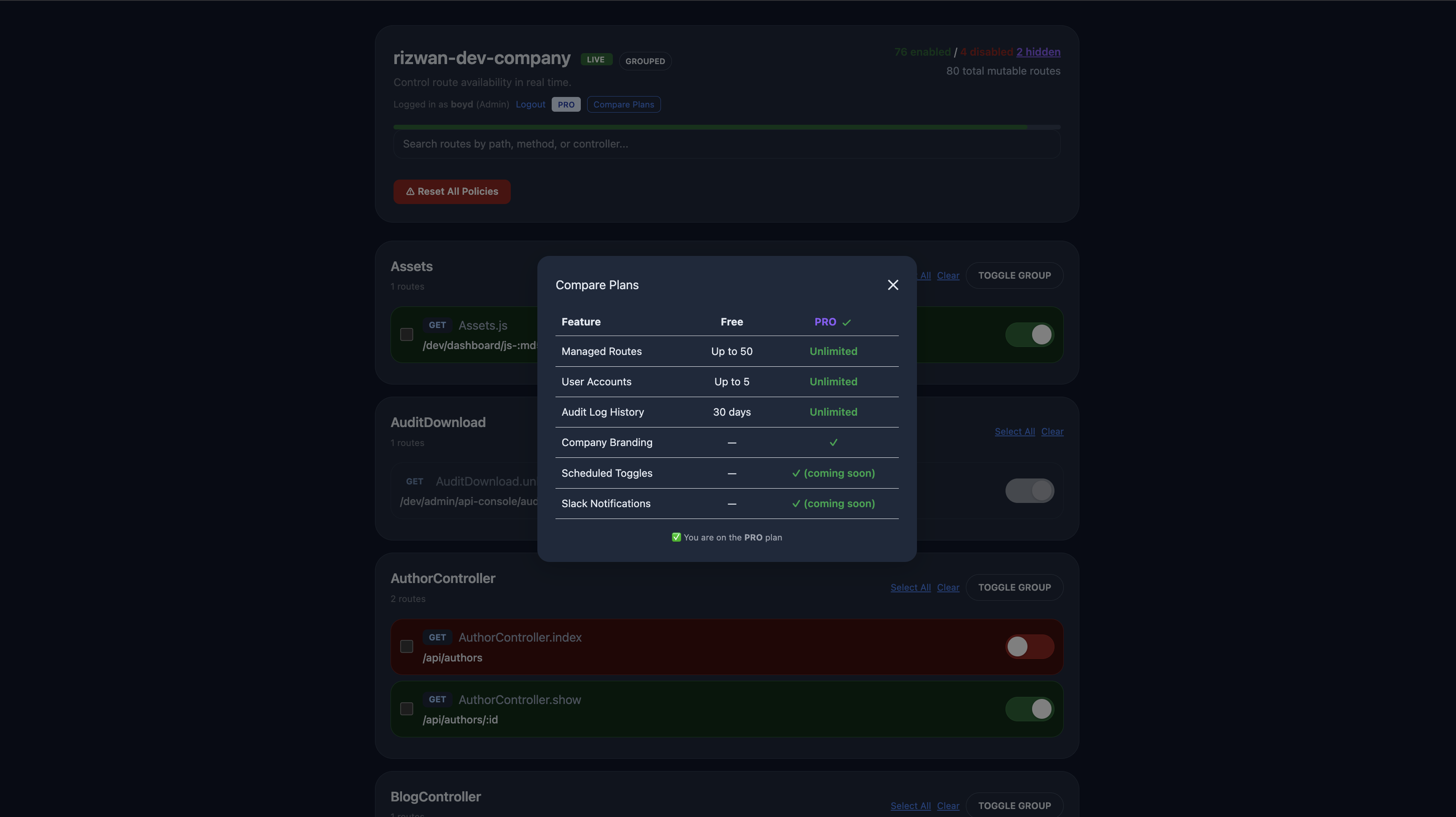Click Select All in BlogController group
Screen dimensions: 1456x817
click(x=911, y=806)
